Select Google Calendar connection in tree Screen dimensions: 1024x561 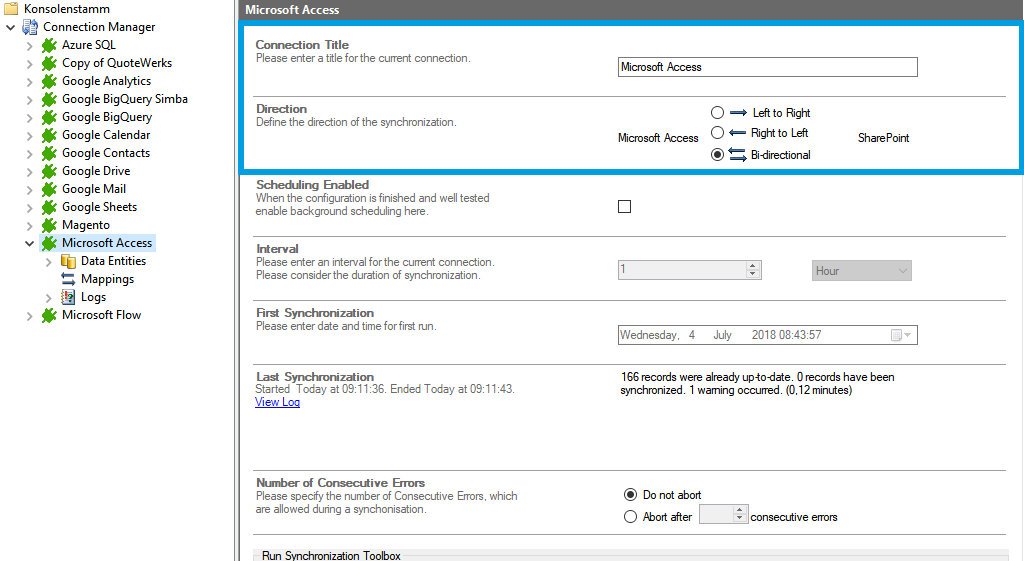pyautogui.click(x=105, y=135)
